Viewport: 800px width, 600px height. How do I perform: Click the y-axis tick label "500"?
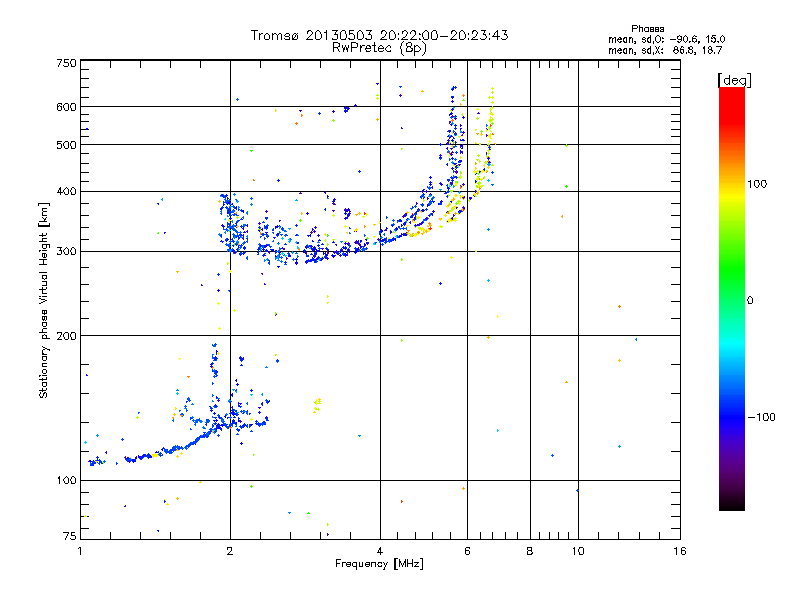tap(66, 145)
